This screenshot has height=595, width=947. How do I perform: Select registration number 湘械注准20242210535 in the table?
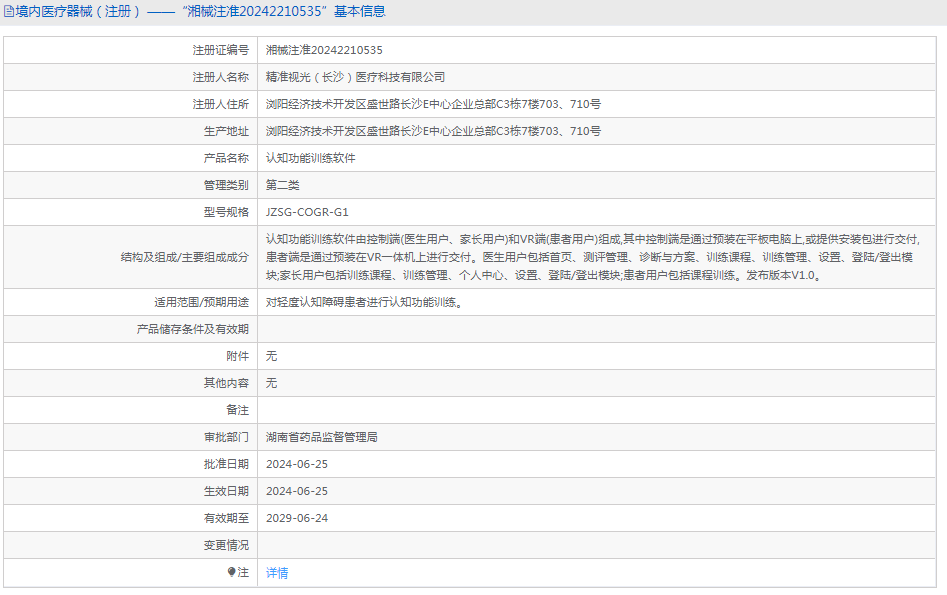coord(324,50)
